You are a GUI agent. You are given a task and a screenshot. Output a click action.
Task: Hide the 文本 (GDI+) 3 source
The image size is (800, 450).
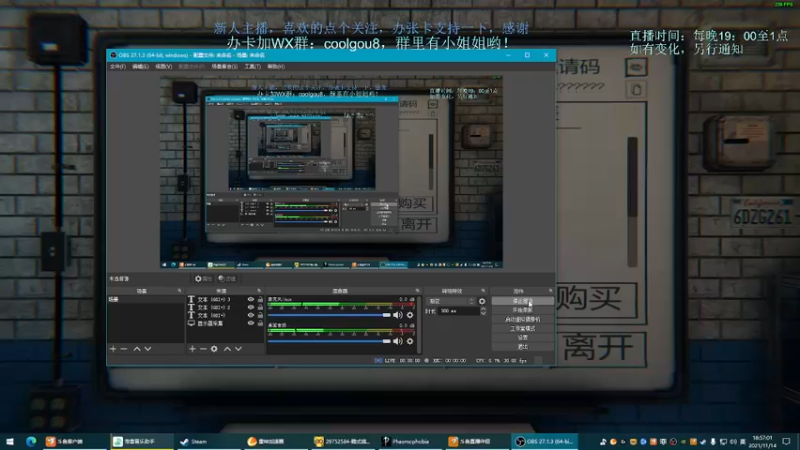[251, 299]
